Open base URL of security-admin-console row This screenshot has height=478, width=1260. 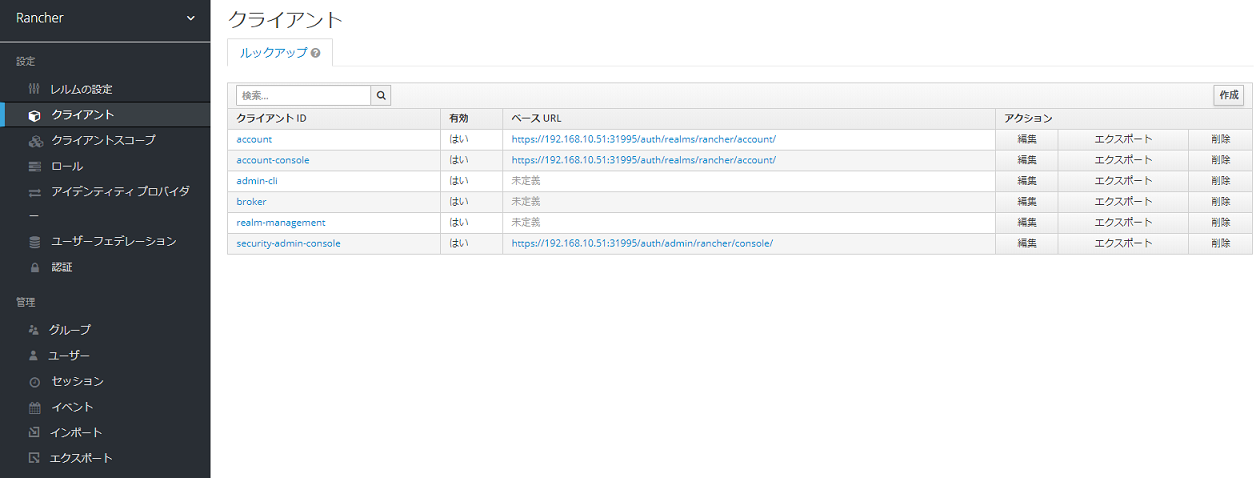(643, 243)
